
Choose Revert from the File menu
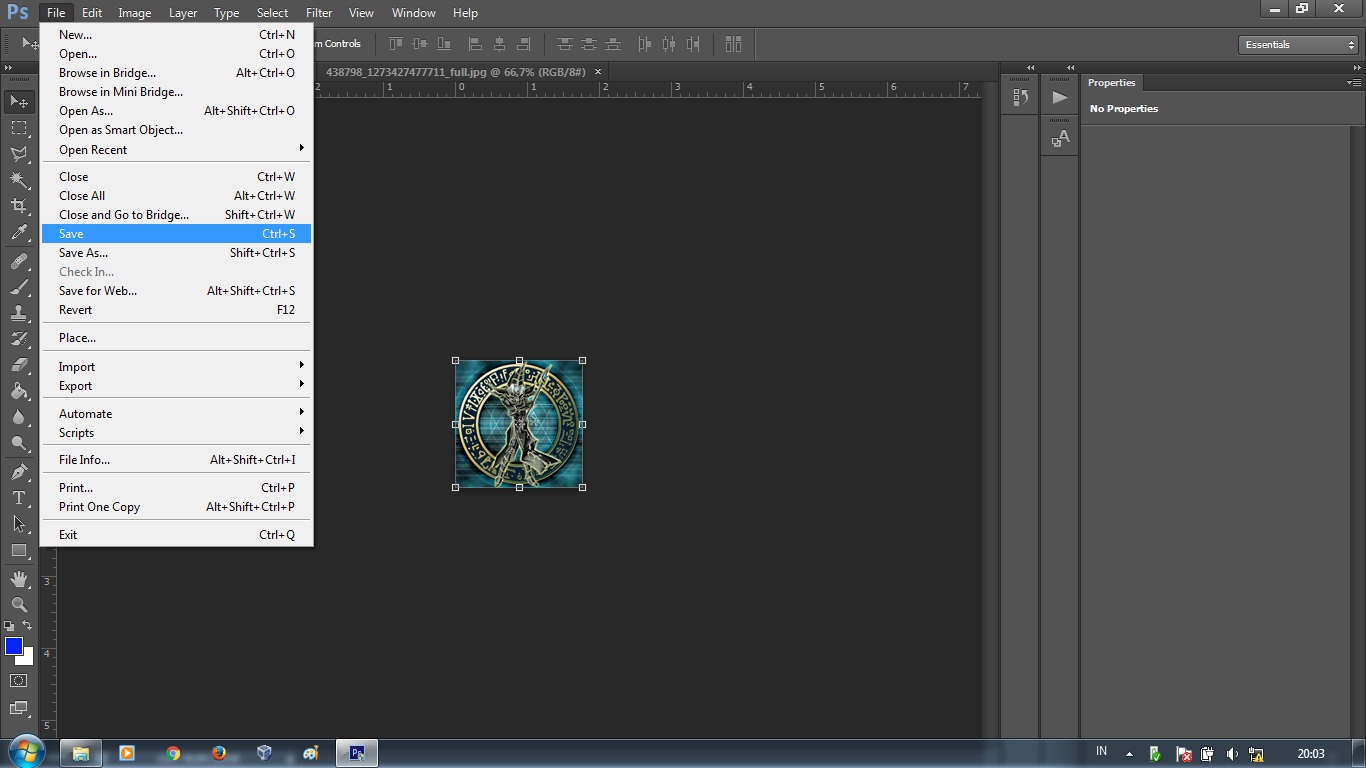pos(176,309)
